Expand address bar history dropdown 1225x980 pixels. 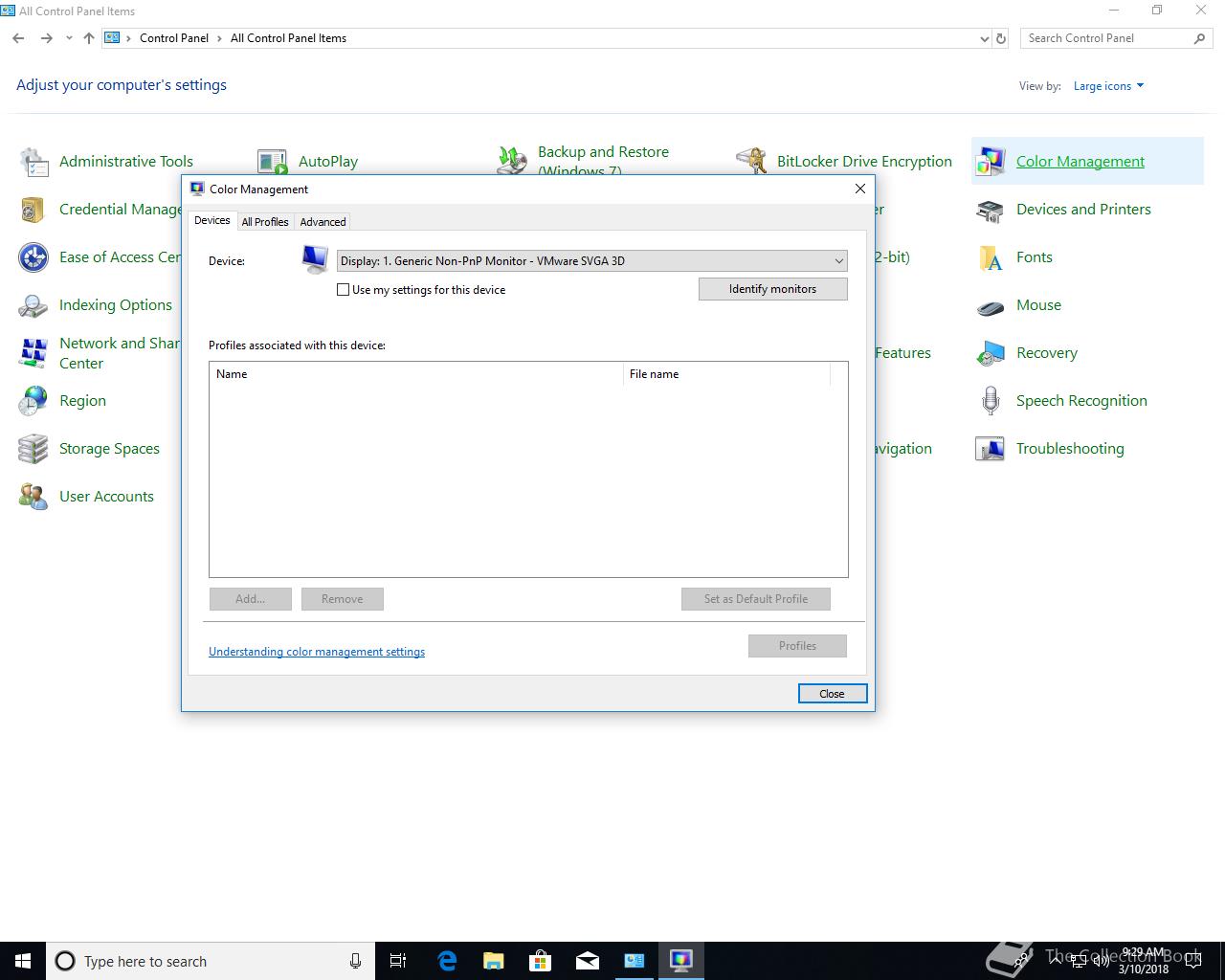click(984, 38)
